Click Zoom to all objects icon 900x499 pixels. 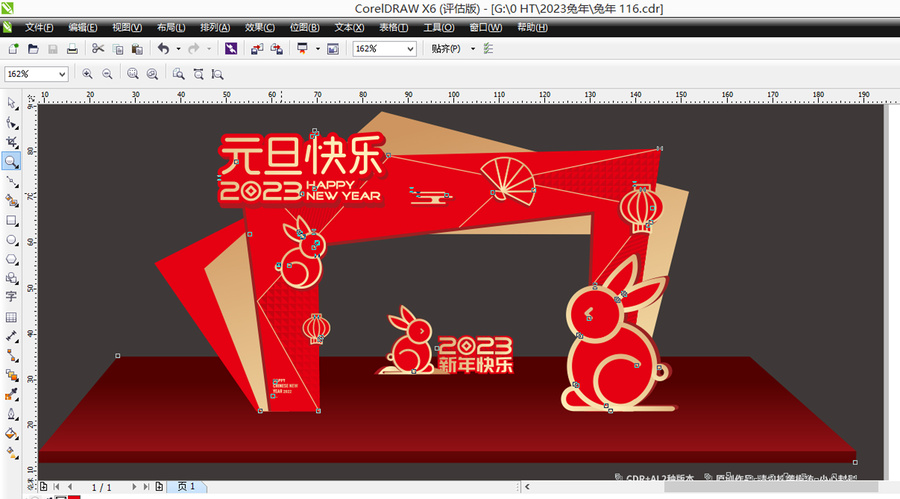[152, 74]
